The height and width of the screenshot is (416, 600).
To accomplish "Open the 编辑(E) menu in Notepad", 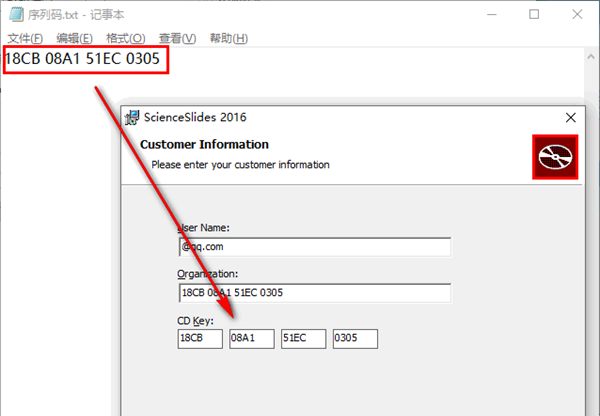I will pyautogui.click(x=74, y=38).
